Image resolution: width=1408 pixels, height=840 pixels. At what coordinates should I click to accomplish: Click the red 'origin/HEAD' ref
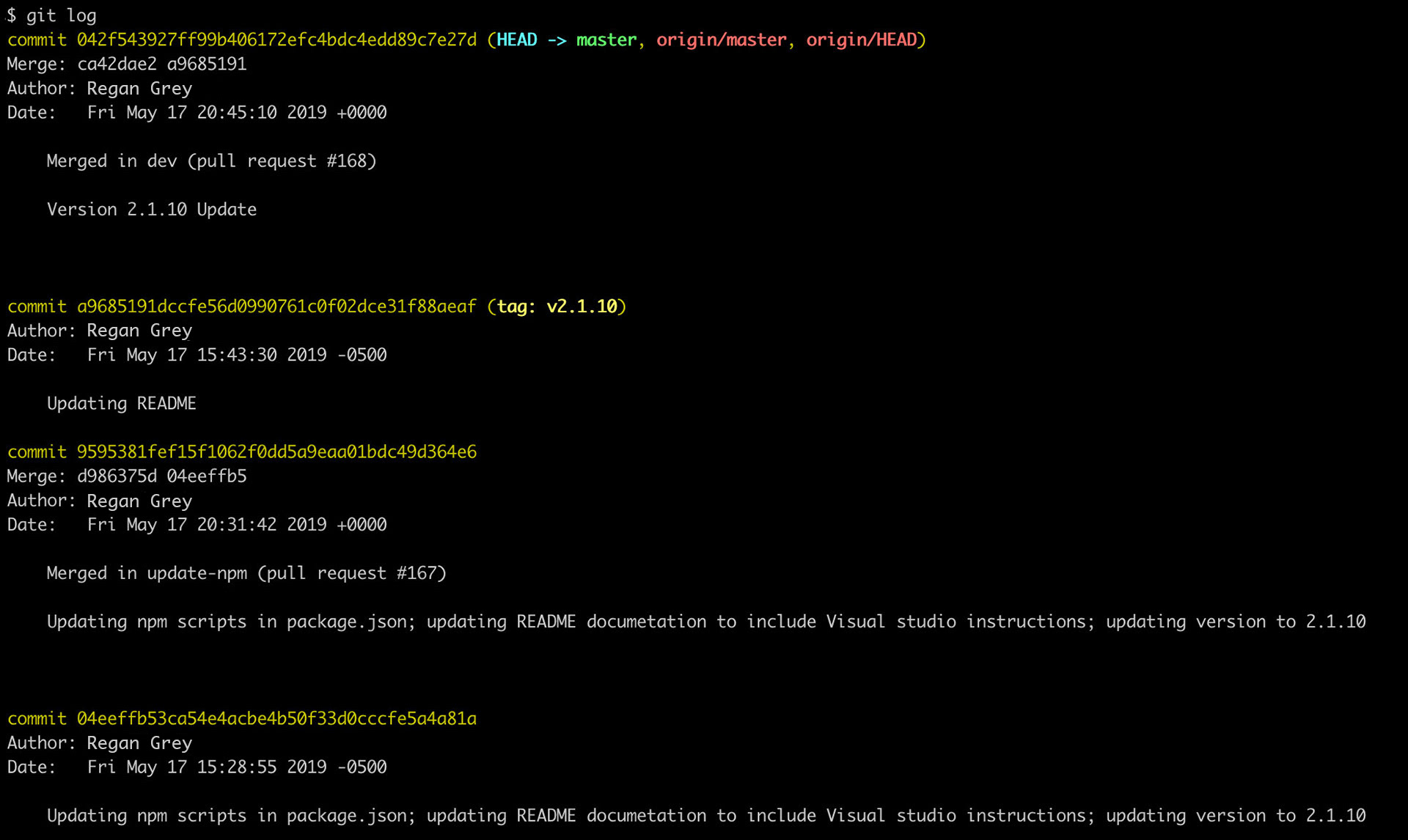pos(862,40)
